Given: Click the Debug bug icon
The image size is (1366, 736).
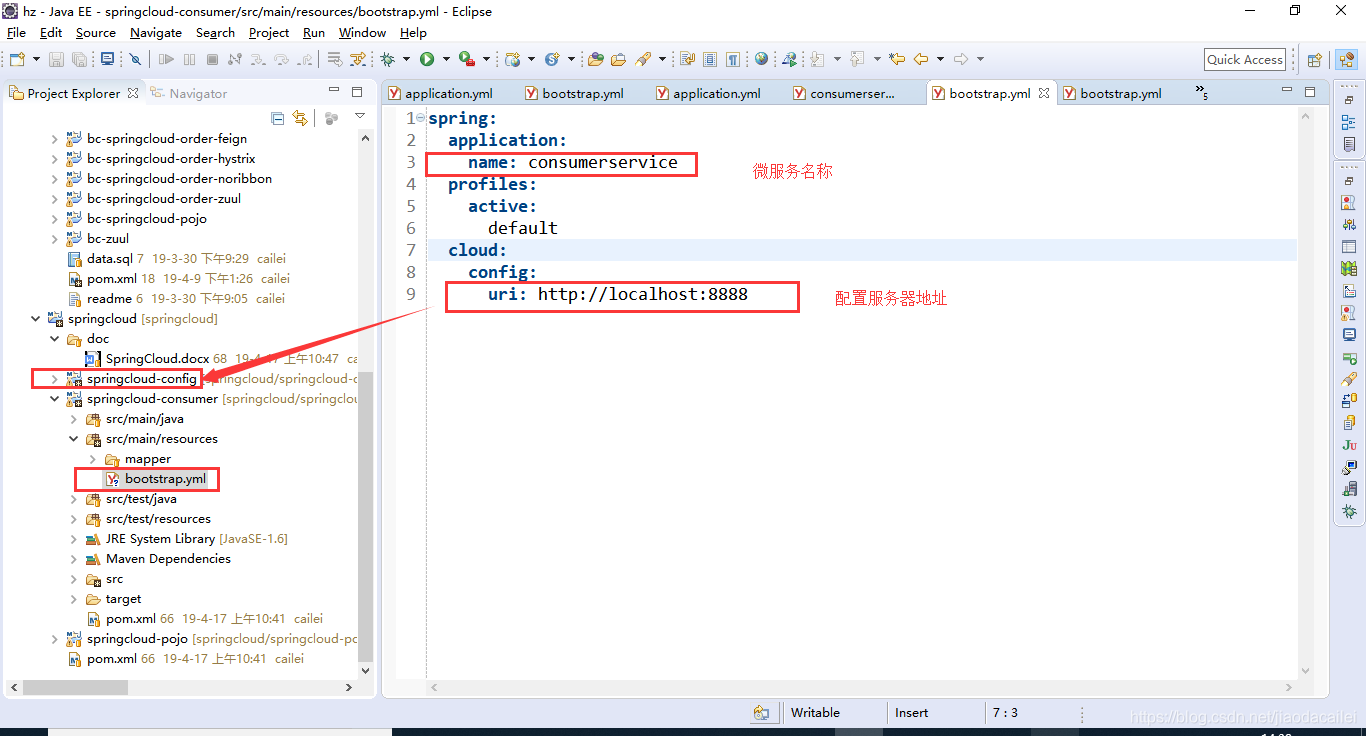Looking at the screenshot, I should pos(387,60).
